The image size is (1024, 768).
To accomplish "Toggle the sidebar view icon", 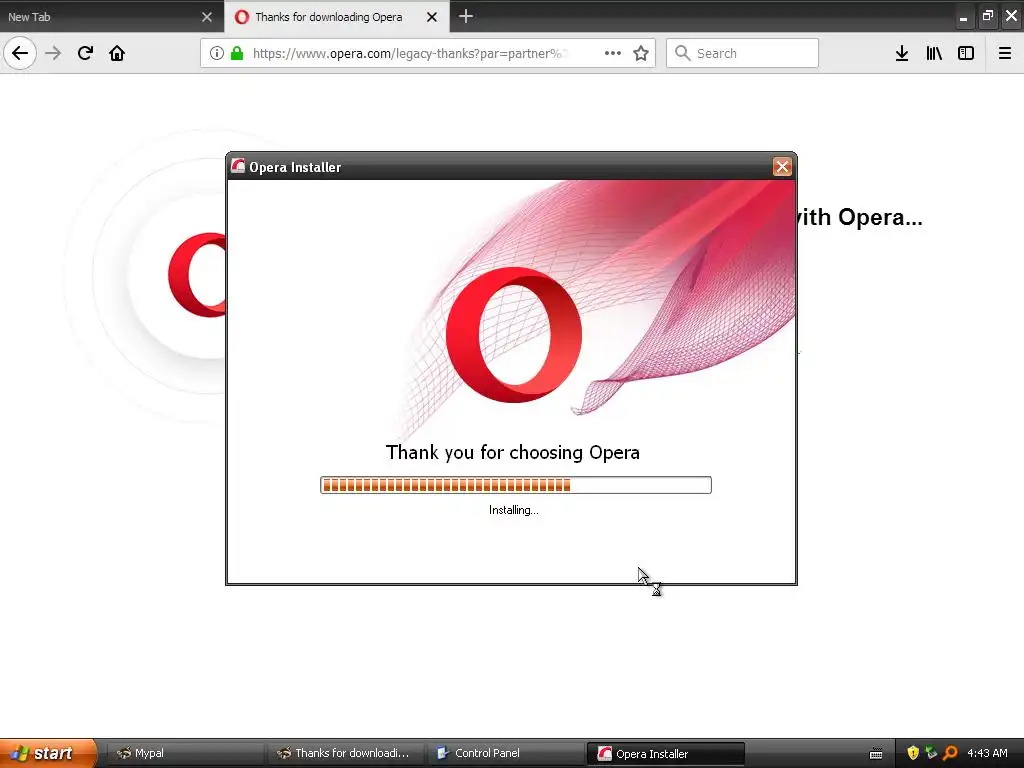I will pyautogui.click(x=966, y=53).
